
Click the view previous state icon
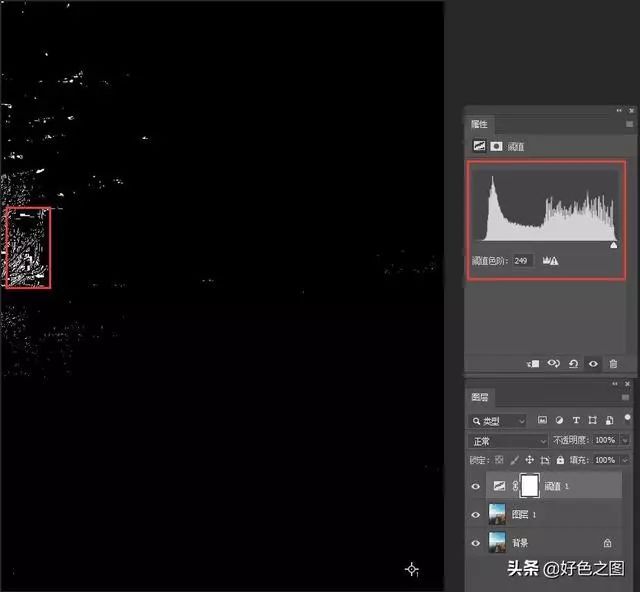(554, 365)
